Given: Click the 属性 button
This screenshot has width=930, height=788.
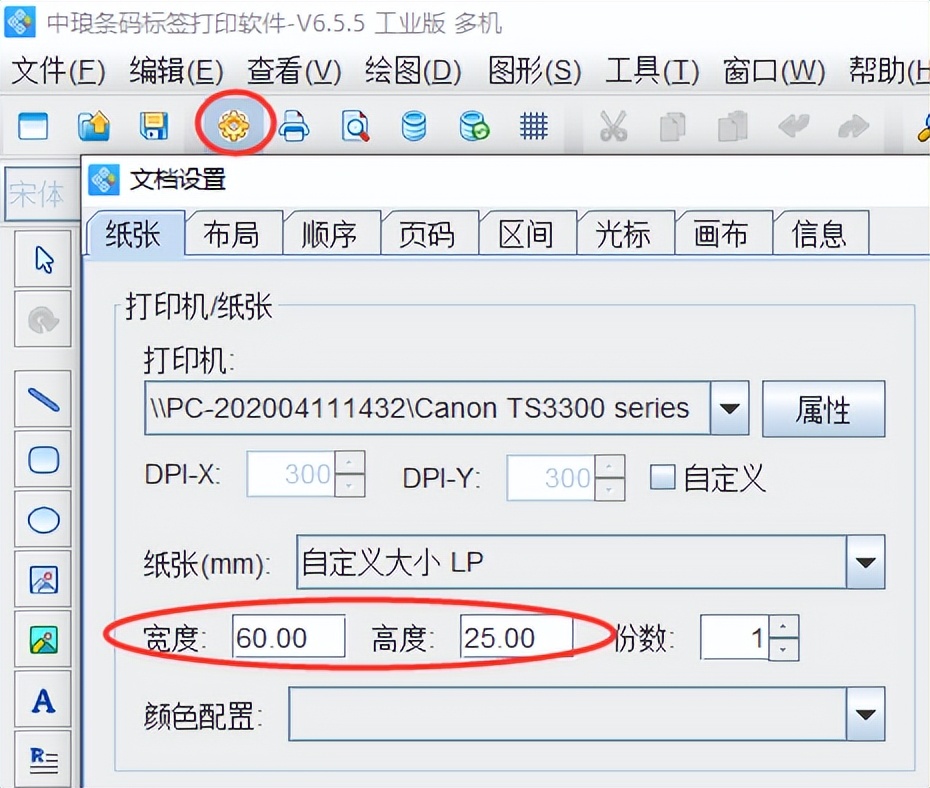Looking at the screenshot, I should tap(824, 409).
